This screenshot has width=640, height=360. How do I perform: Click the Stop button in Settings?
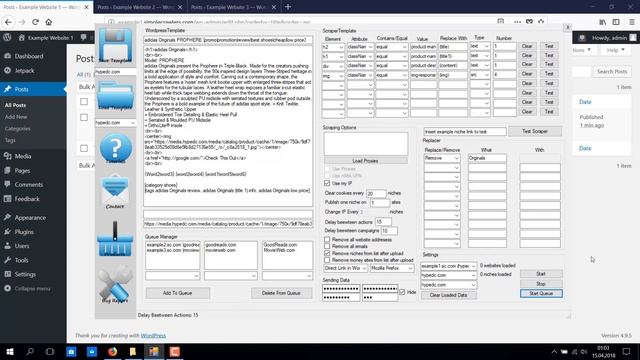click(x=541, y=284)
